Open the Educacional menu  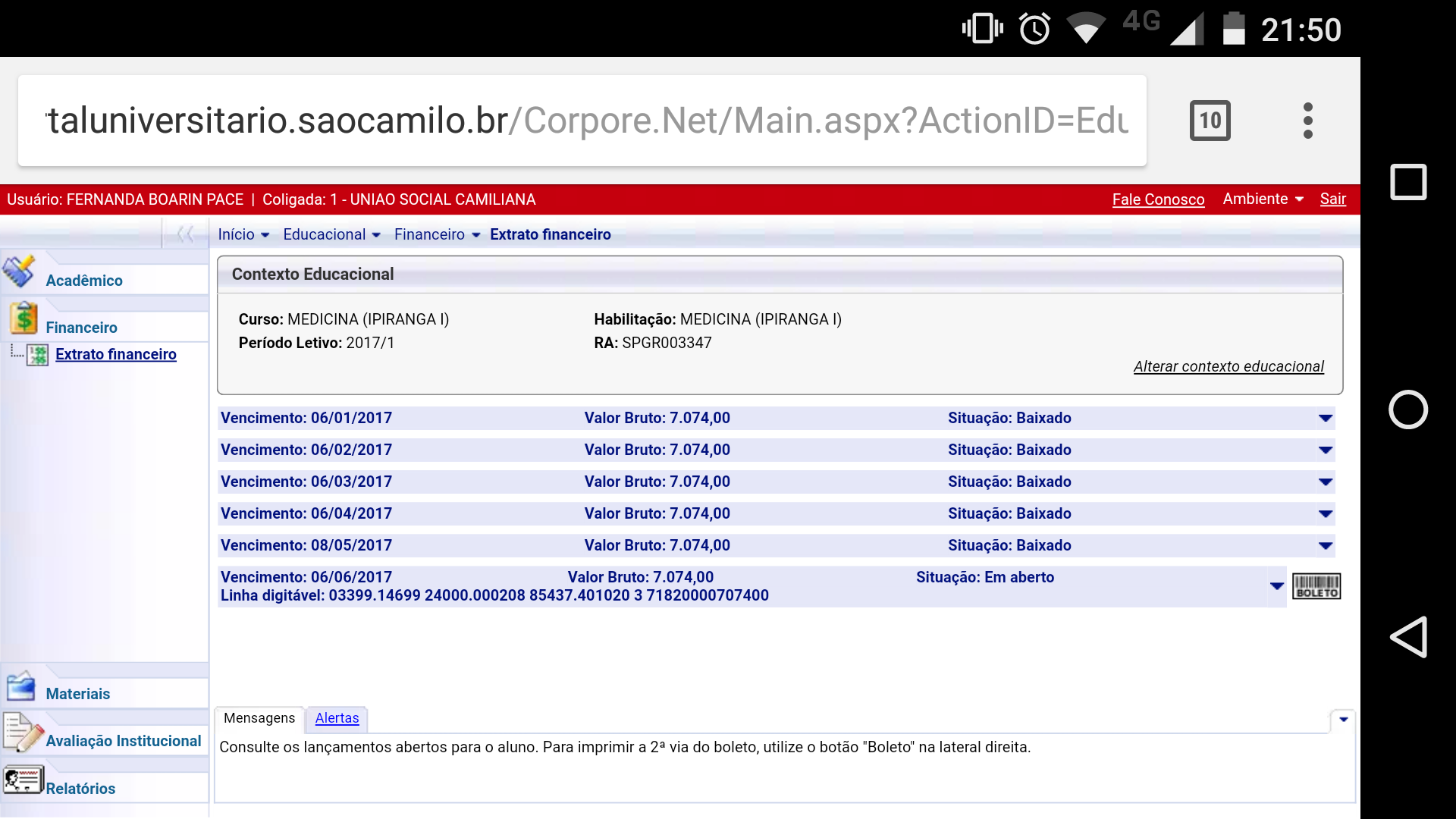coord(331,234)
